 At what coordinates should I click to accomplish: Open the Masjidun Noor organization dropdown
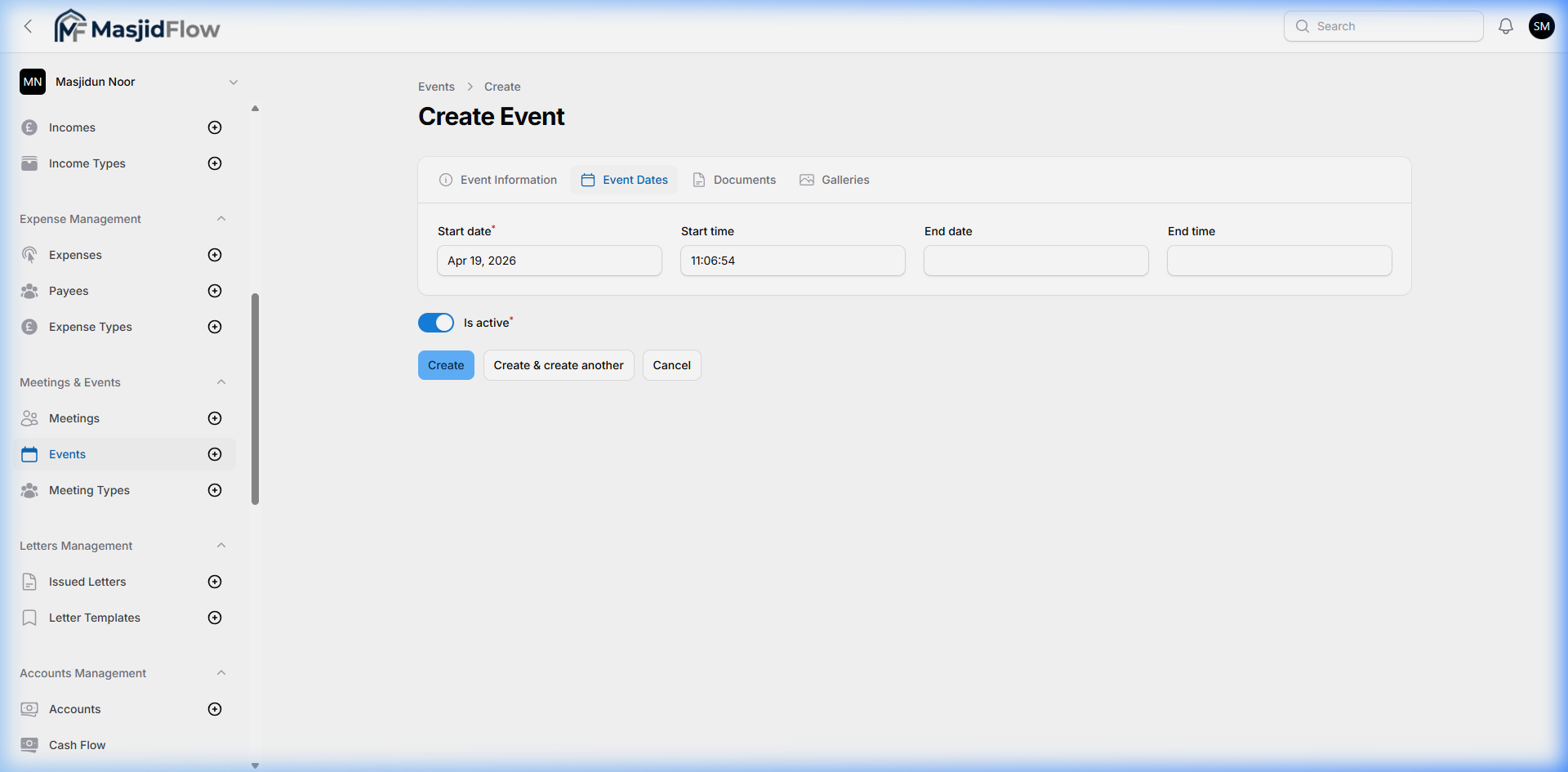(x=234, y=82)
